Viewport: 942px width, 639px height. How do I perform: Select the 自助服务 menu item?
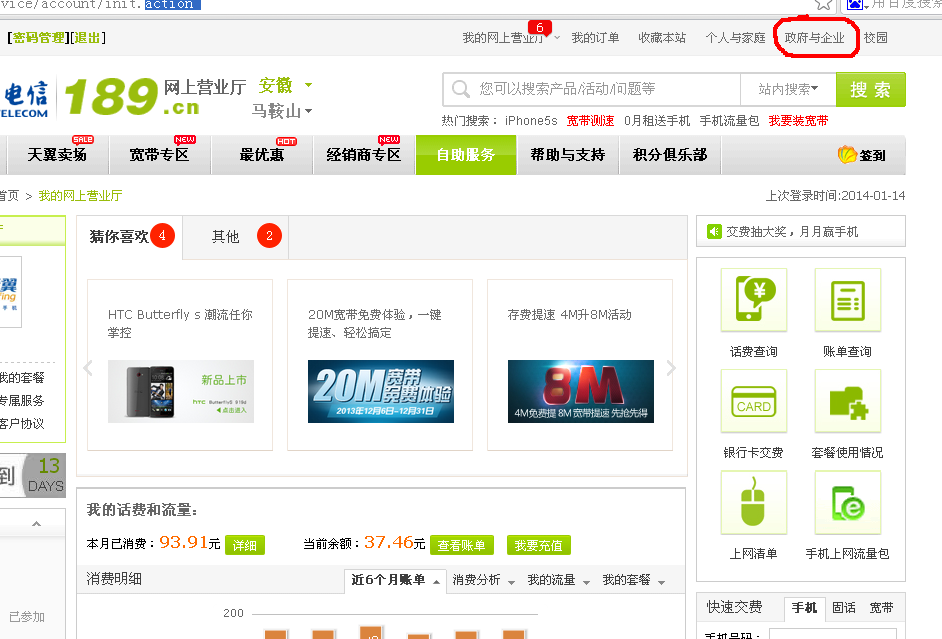coord(466,155)
